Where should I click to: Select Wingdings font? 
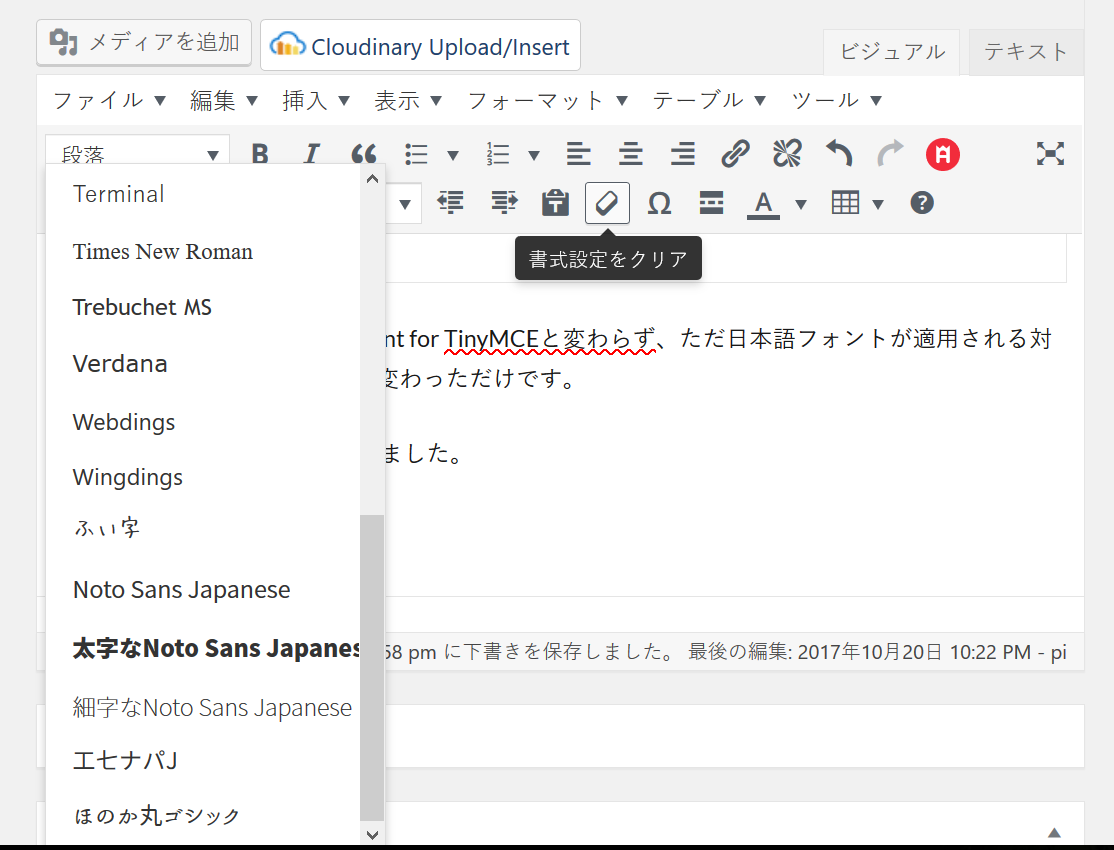pos(203,477)
